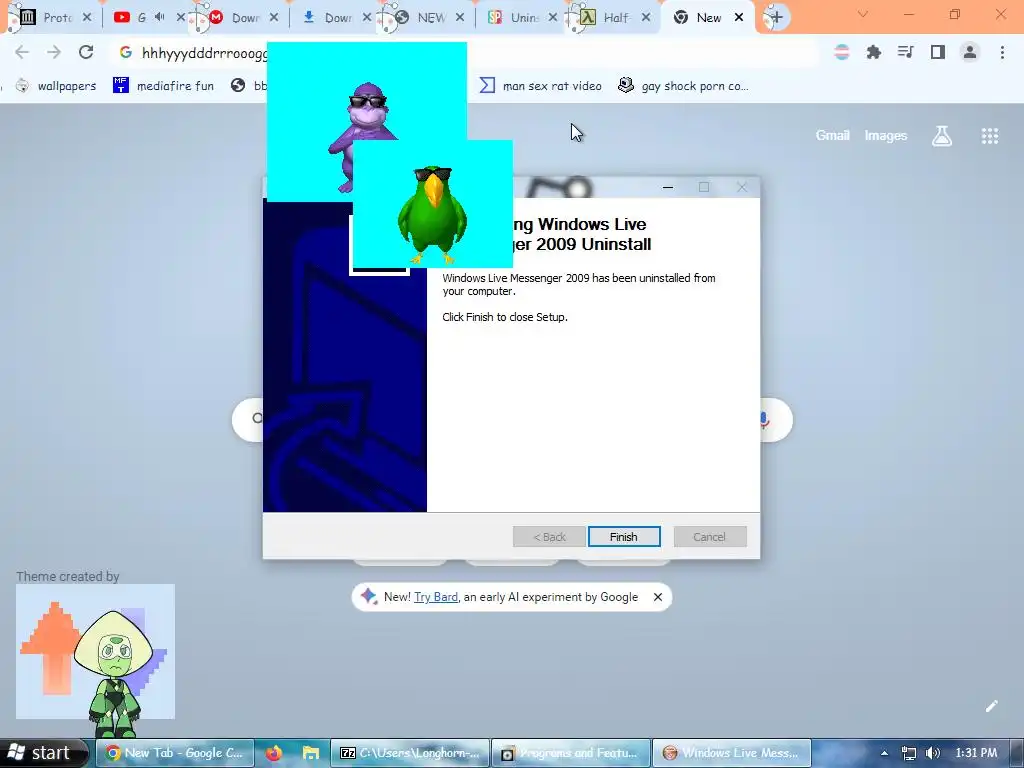
Task: Open the Try Bard link
Action: (436, 597)
